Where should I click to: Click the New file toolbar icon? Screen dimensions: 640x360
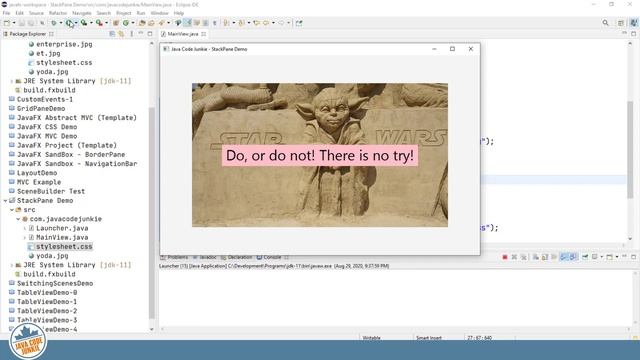tap(7, 23)
